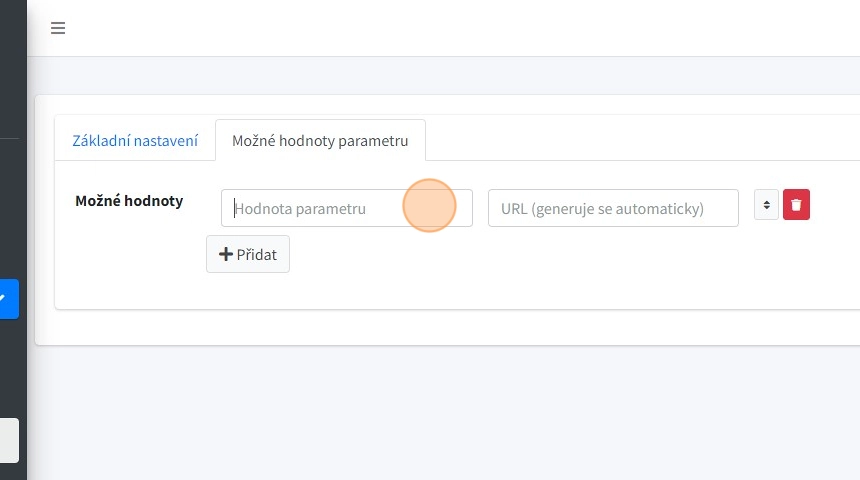
Task: Add a new possible value row
Action: point(248,255)
